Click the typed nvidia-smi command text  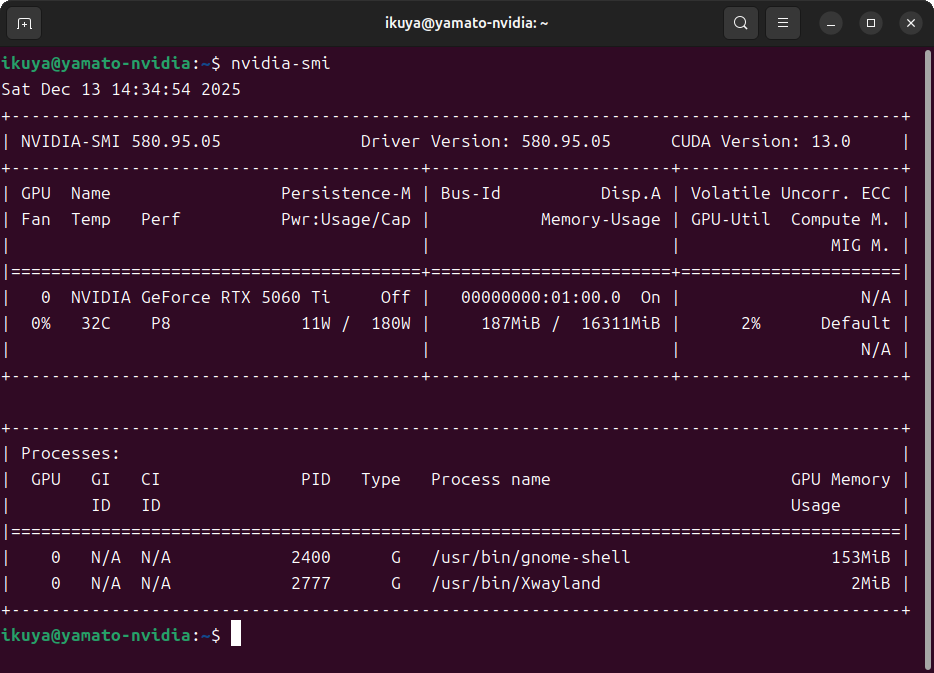point(280,63)
